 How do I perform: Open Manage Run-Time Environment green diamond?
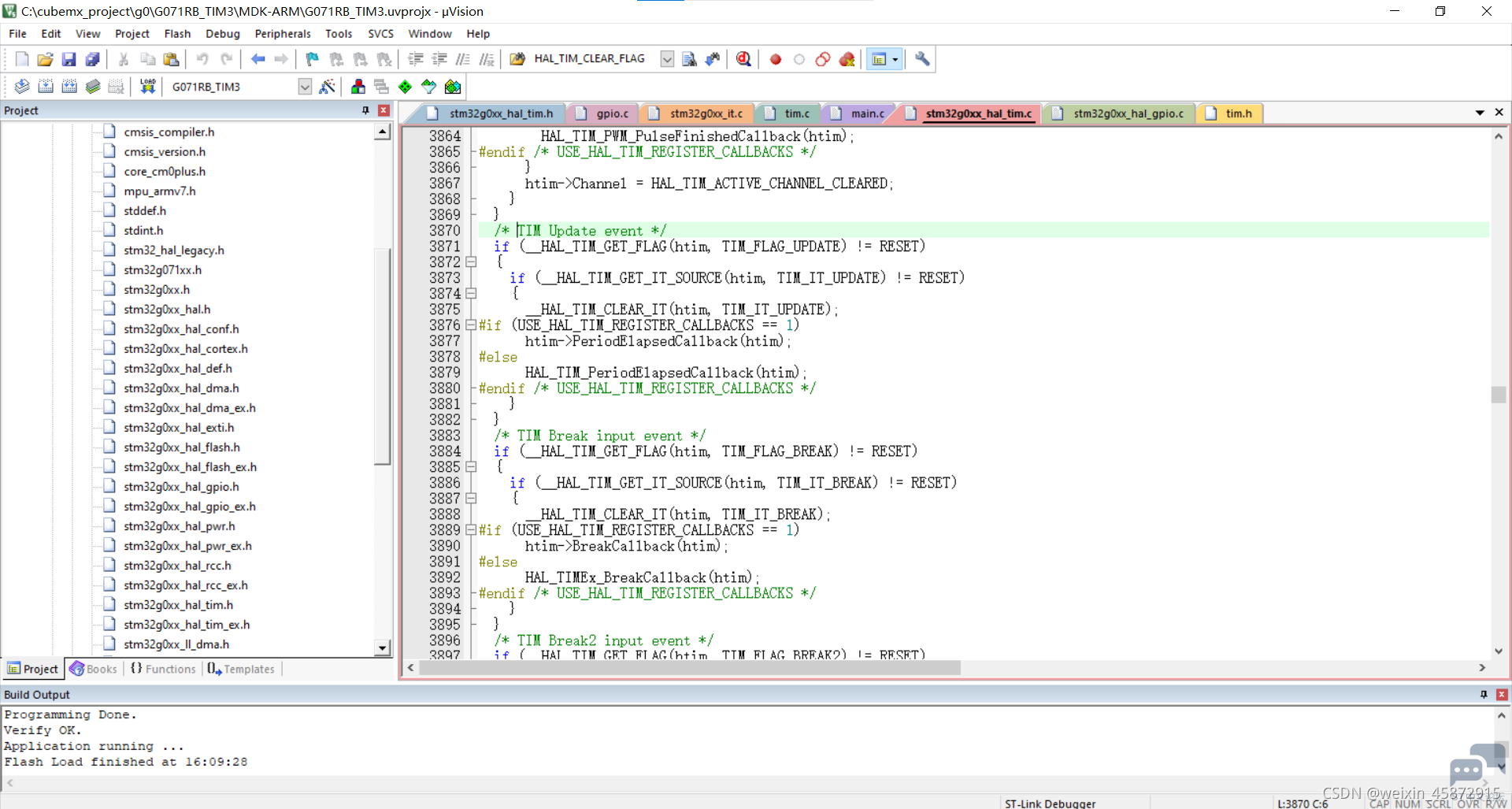[x=405, y=87]
